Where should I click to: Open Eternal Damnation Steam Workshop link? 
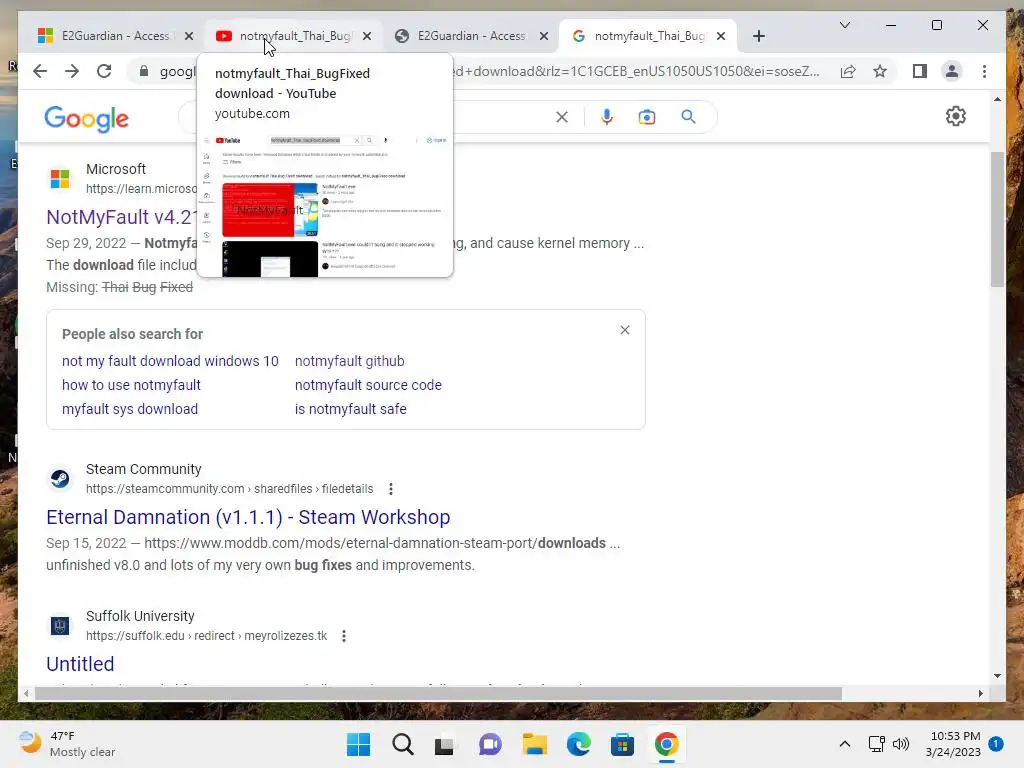(x=248, y=517)
